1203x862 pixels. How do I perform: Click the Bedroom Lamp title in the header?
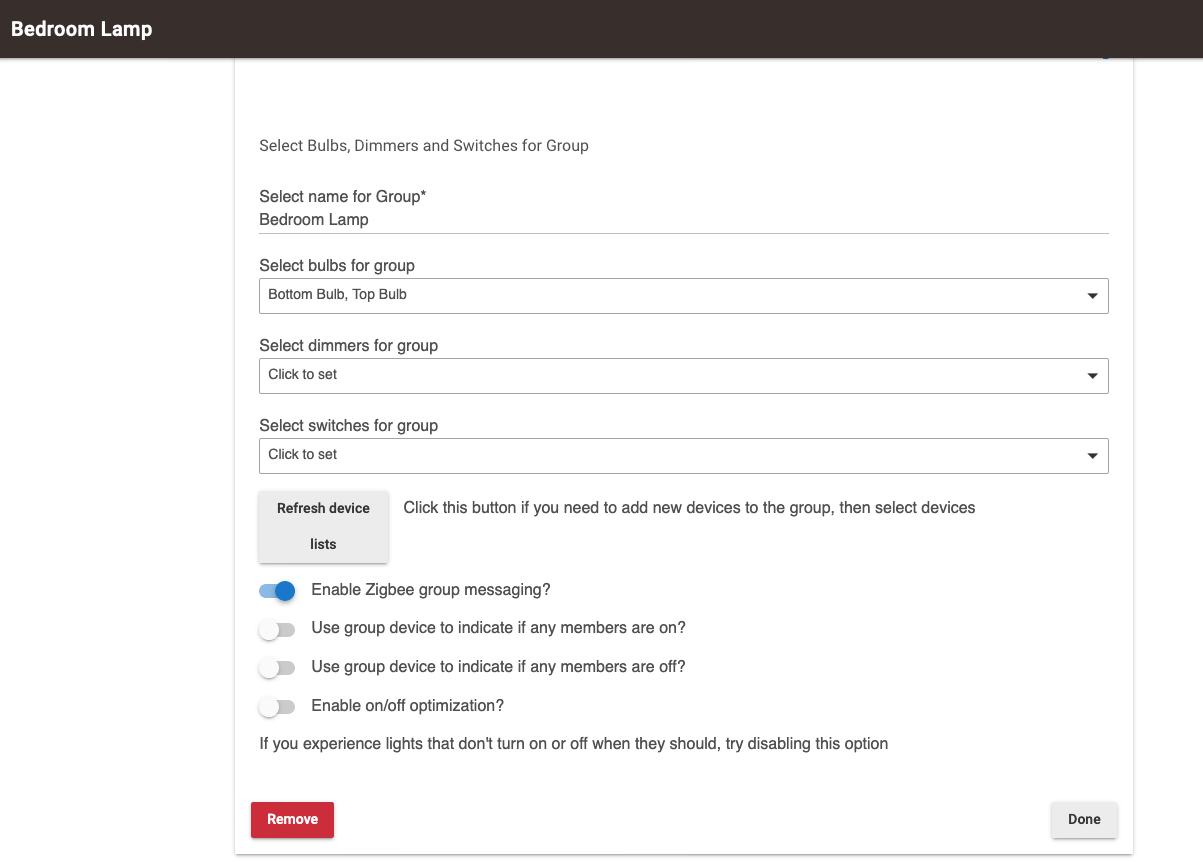[x=80, y=29]
